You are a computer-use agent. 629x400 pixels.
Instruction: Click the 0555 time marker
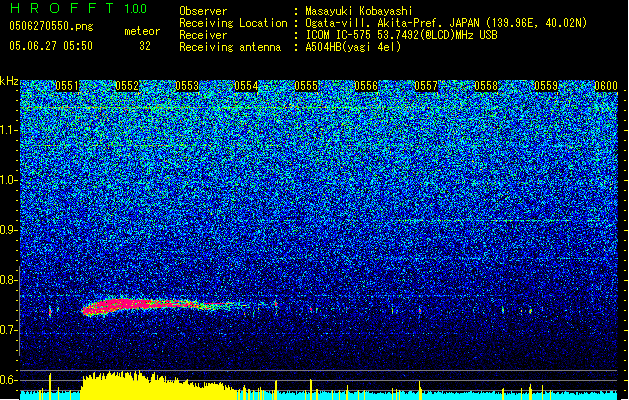(x=306, y=86)
